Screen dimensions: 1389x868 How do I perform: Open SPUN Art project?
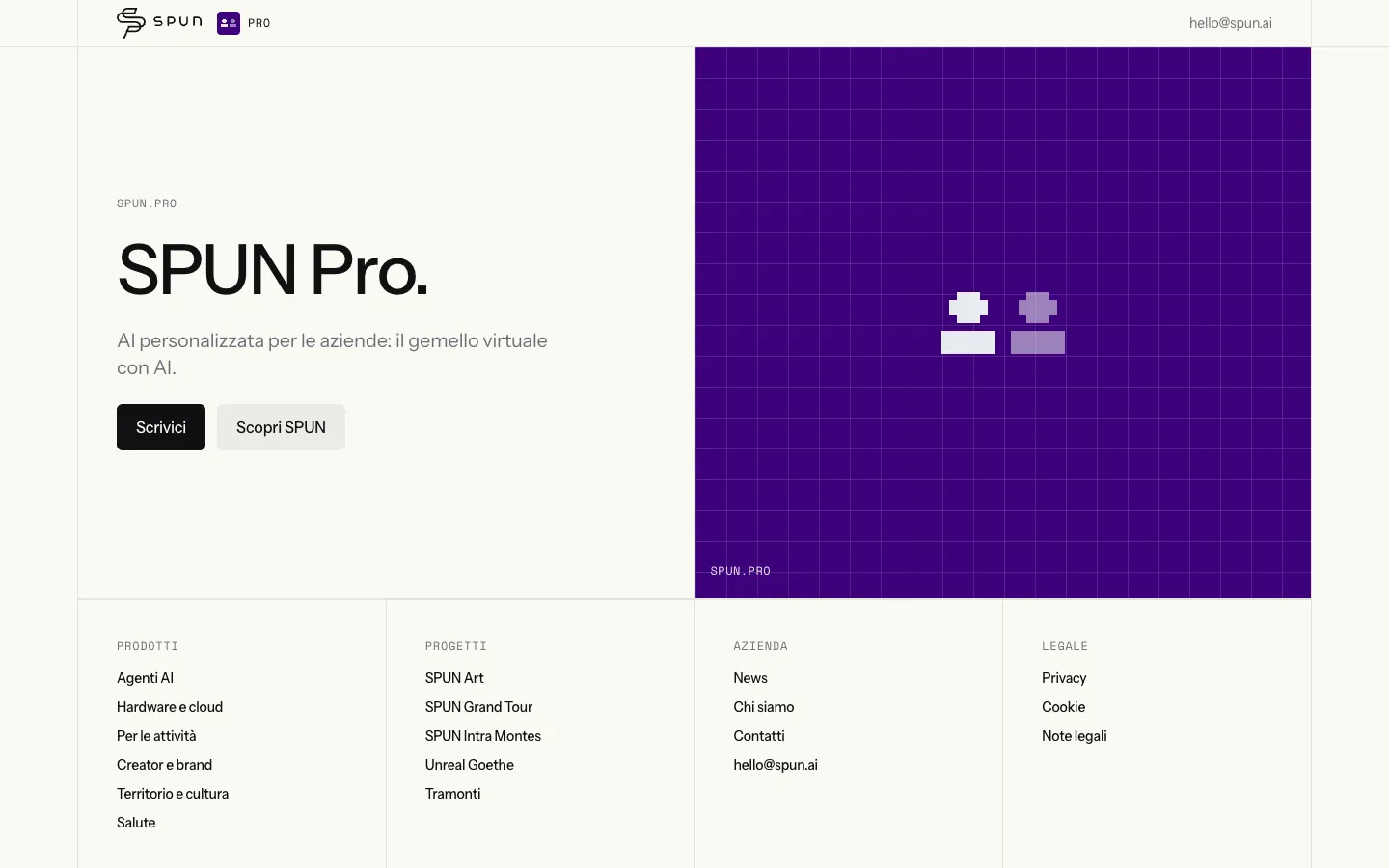click(454, 678)
